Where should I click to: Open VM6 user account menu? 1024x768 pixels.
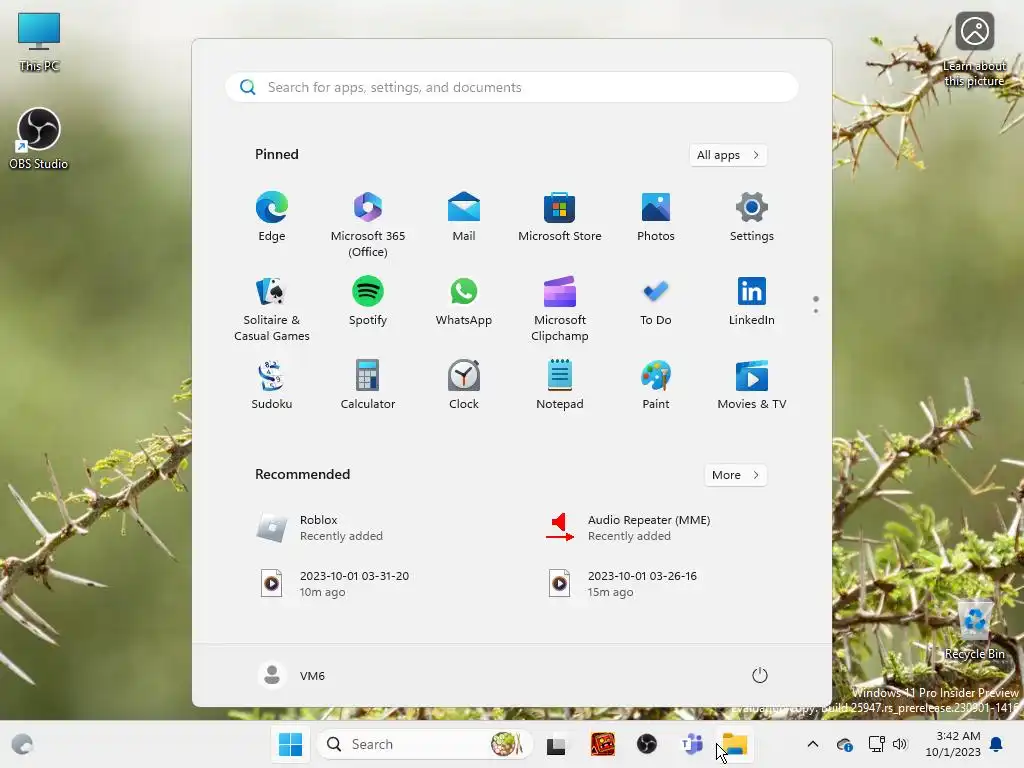coord(291,675)
